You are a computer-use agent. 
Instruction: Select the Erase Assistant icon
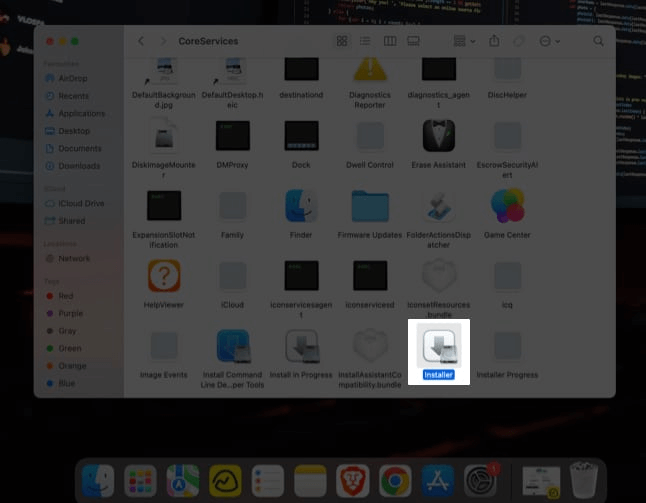[439, 136]
